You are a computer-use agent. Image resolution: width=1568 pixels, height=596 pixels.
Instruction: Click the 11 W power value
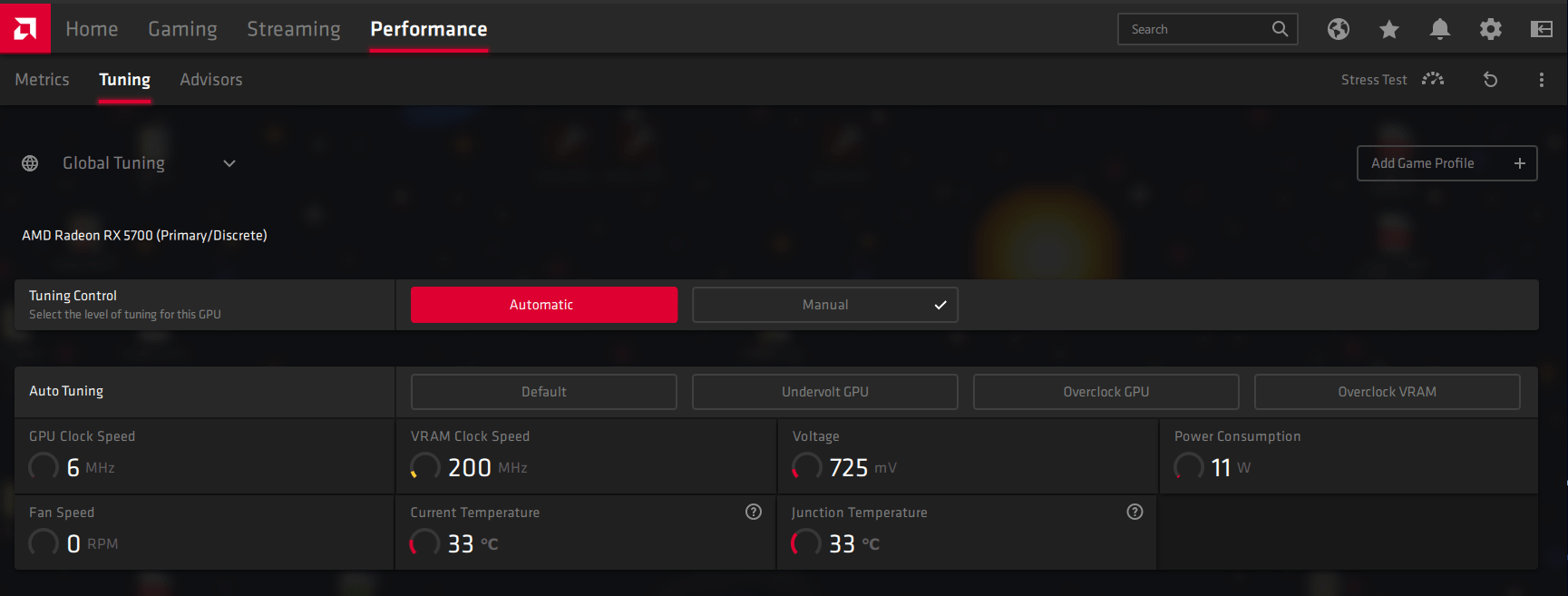(1231, 467)
